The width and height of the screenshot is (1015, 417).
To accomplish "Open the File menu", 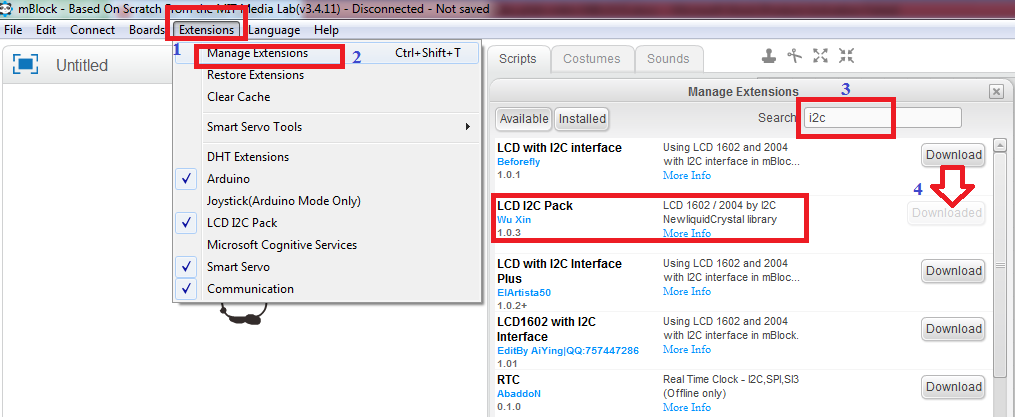I will 13,30.
